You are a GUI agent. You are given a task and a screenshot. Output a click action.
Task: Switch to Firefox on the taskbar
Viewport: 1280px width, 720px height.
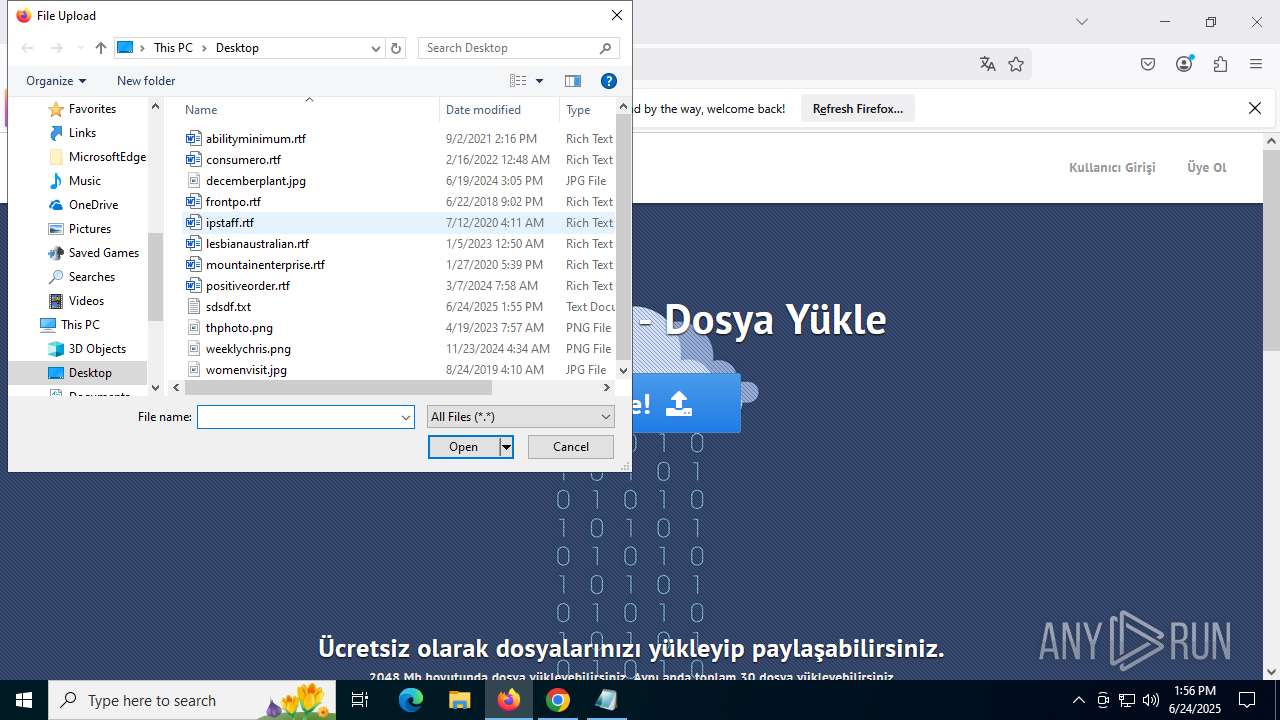[x=509, y=700]
